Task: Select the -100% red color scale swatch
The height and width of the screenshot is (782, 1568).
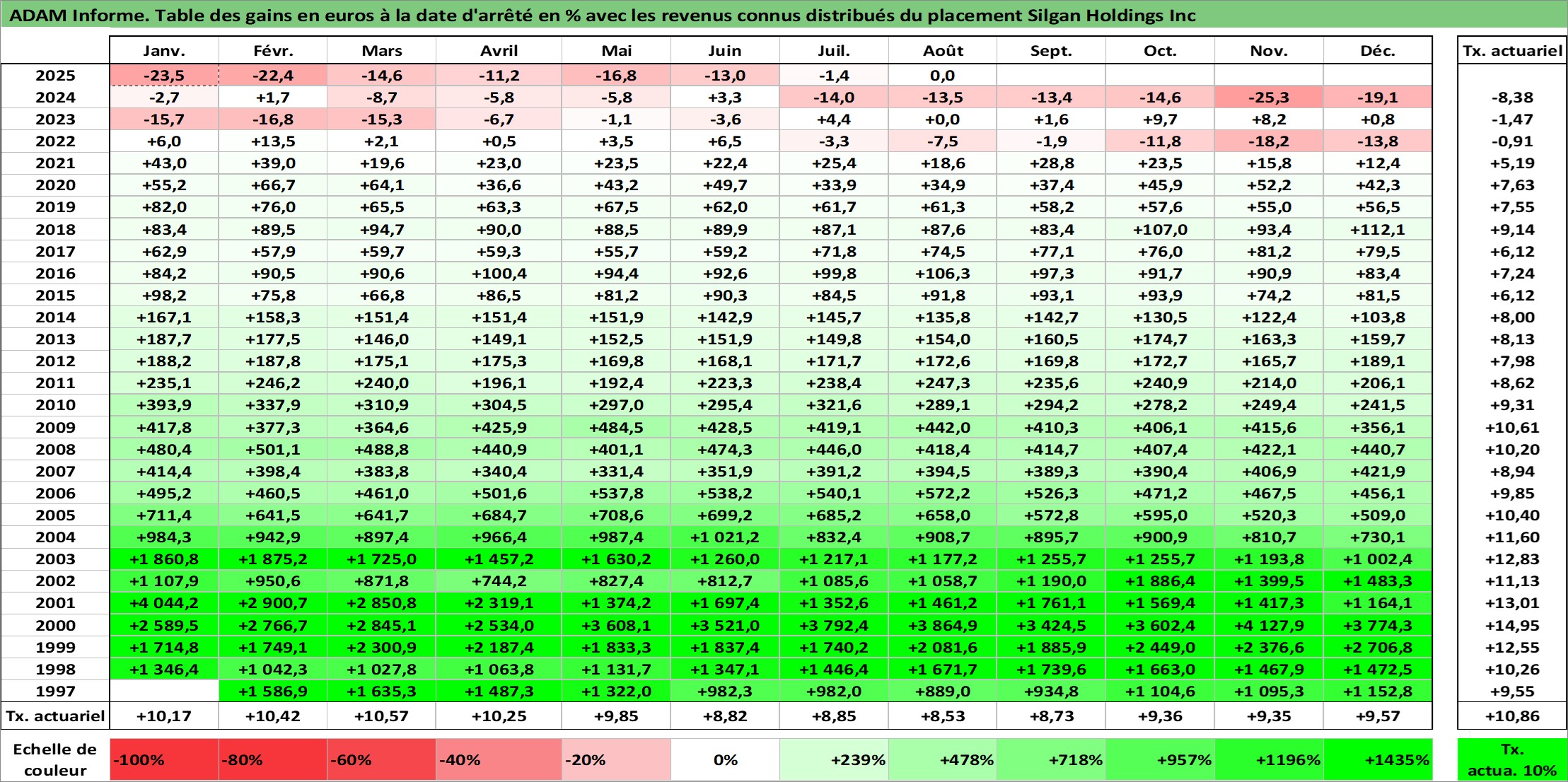Action: tap(164, 759)
